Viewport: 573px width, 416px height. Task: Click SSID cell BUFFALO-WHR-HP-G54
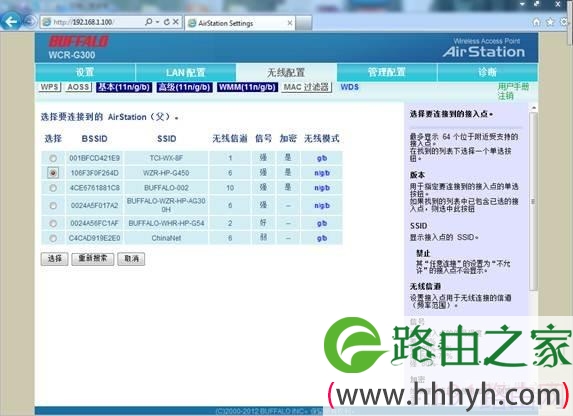[166, 223]
